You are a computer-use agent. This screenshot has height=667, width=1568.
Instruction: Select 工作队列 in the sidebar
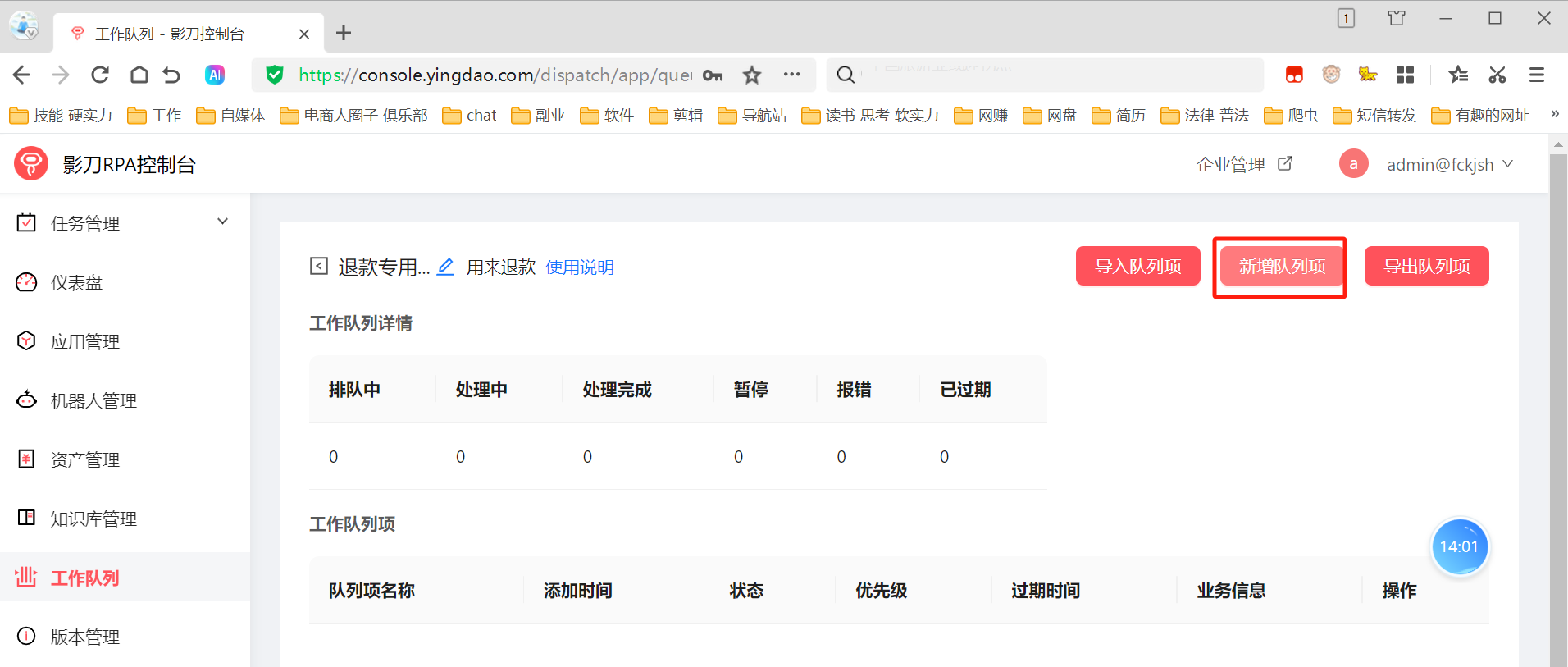click(x=125, y=577)
